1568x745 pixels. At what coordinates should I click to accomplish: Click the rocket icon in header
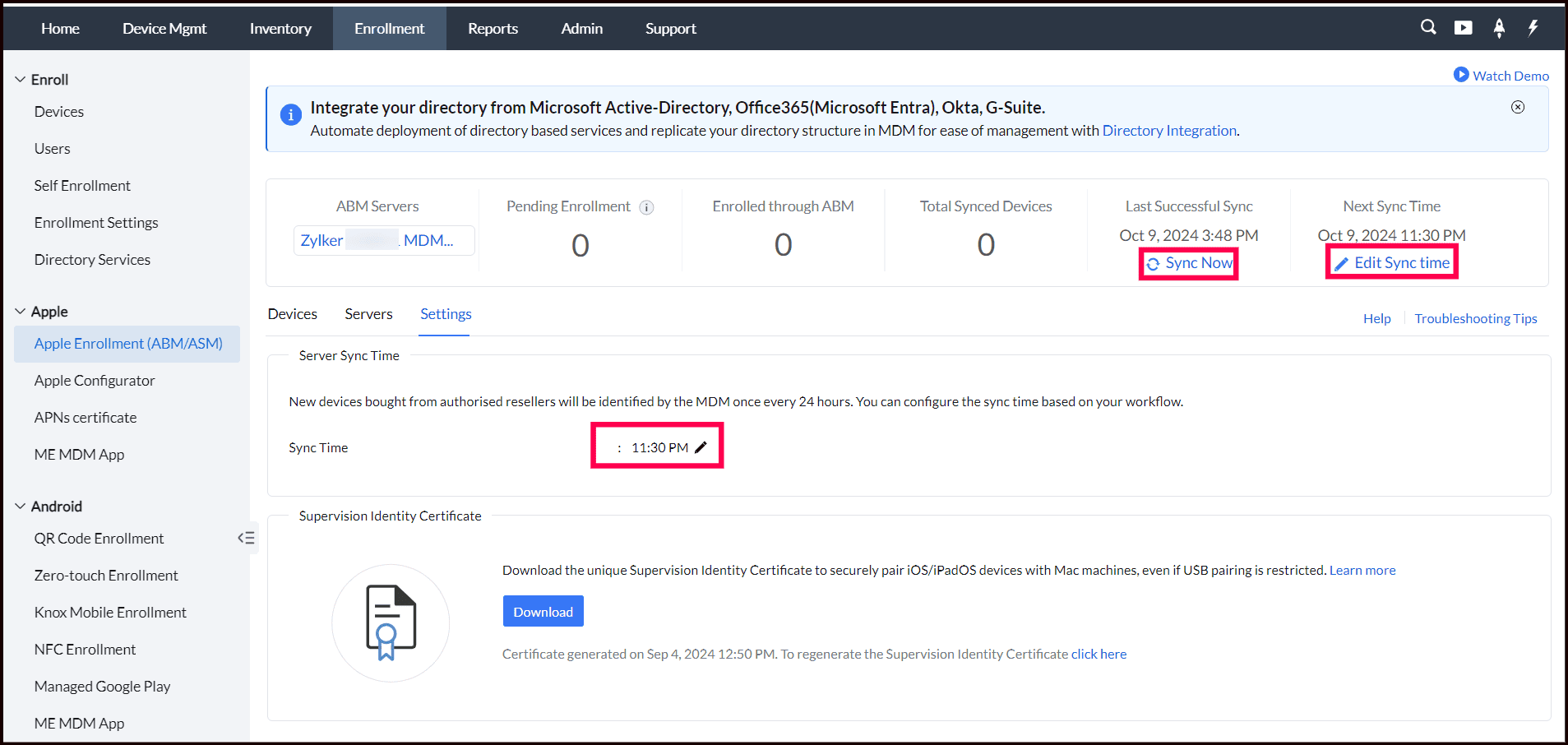coord(1499,28)
